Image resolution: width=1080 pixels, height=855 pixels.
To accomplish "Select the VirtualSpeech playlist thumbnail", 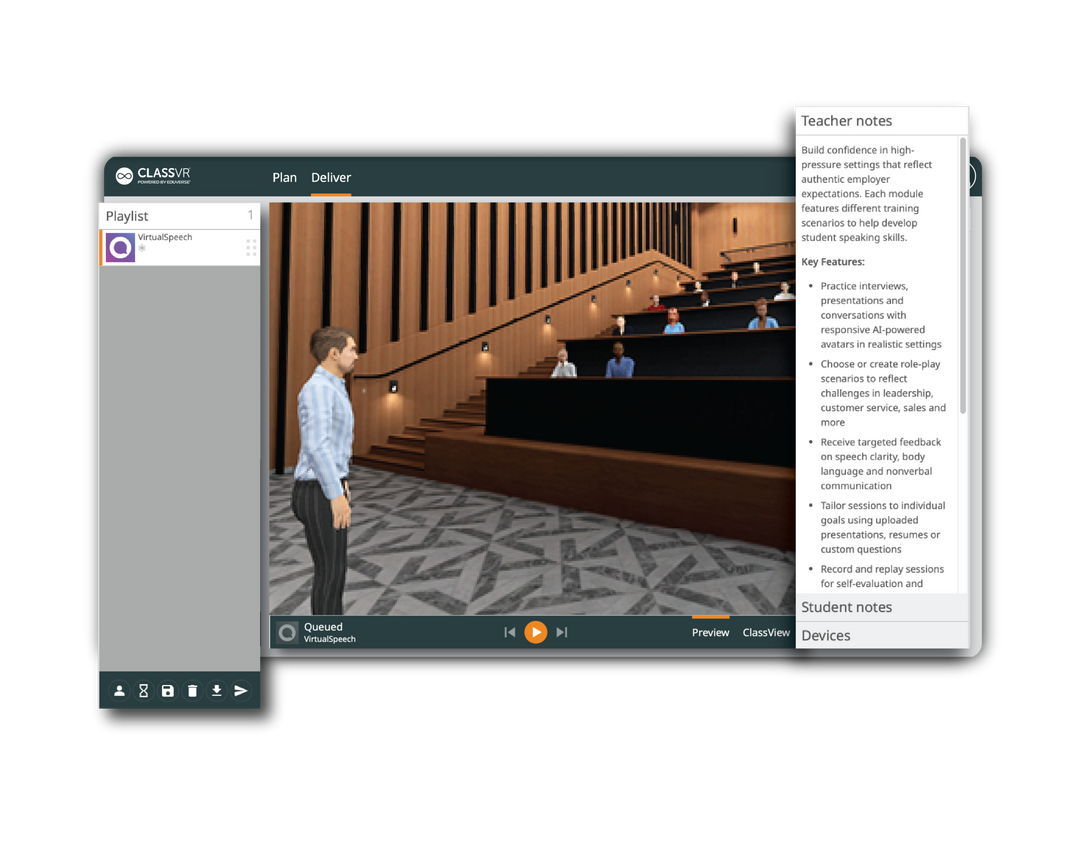I will coord(121,248).
